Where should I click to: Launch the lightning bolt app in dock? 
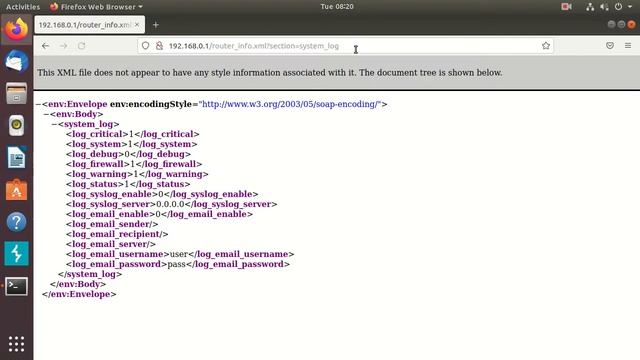tap(16, 254)
